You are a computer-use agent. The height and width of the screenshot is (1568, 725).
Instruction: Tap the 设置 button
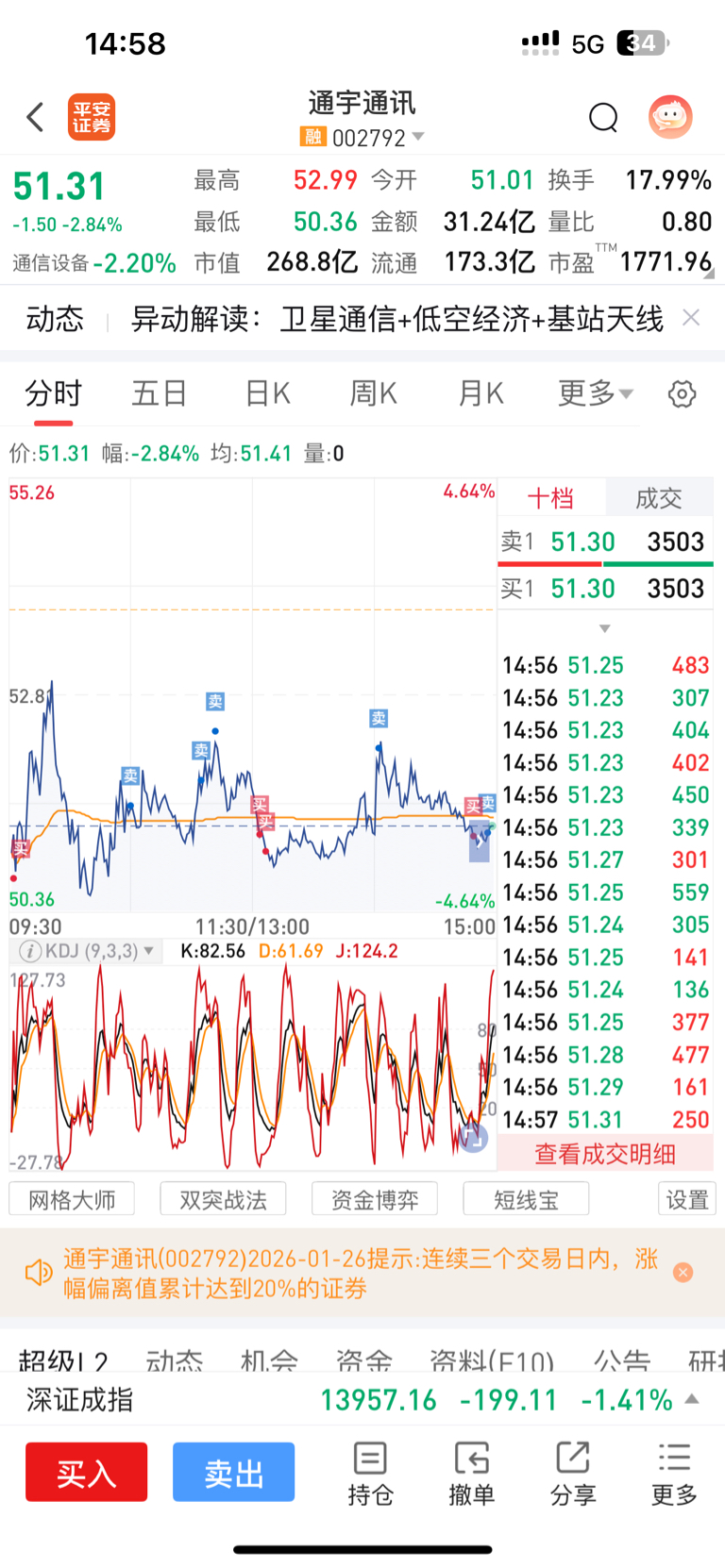(x=687, y=1199)
